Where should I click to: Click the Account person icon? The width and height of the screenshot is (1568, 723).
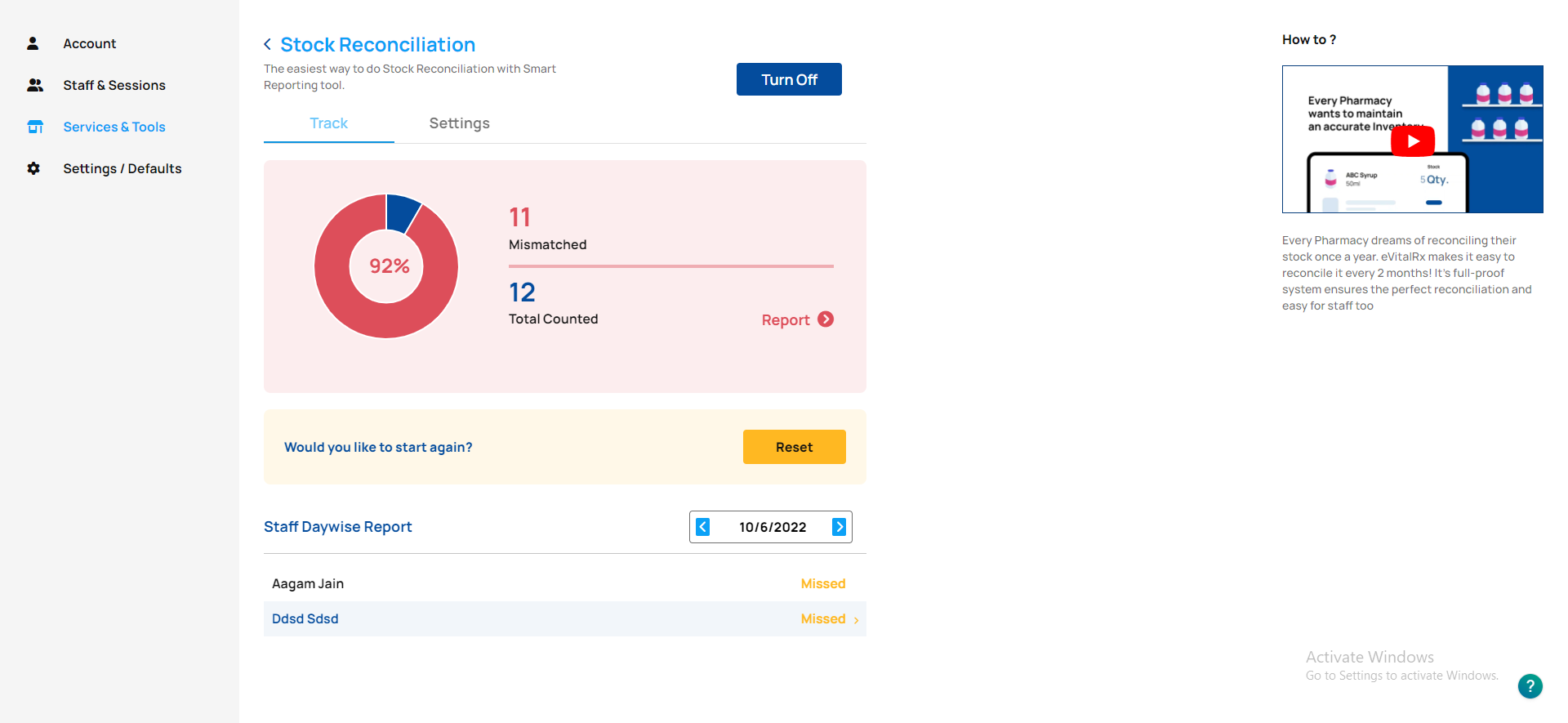click(33, 43)
